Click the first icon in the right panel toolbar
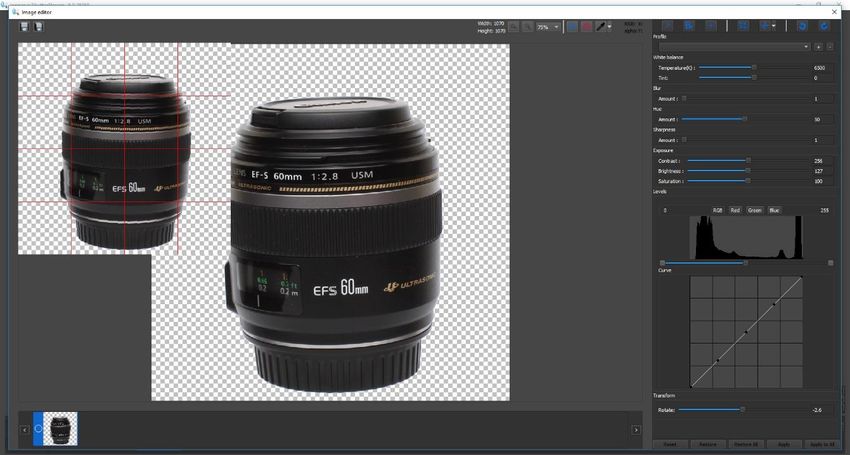Image resolution: width=850 pixels, height=455 pixels. (668, 26)
